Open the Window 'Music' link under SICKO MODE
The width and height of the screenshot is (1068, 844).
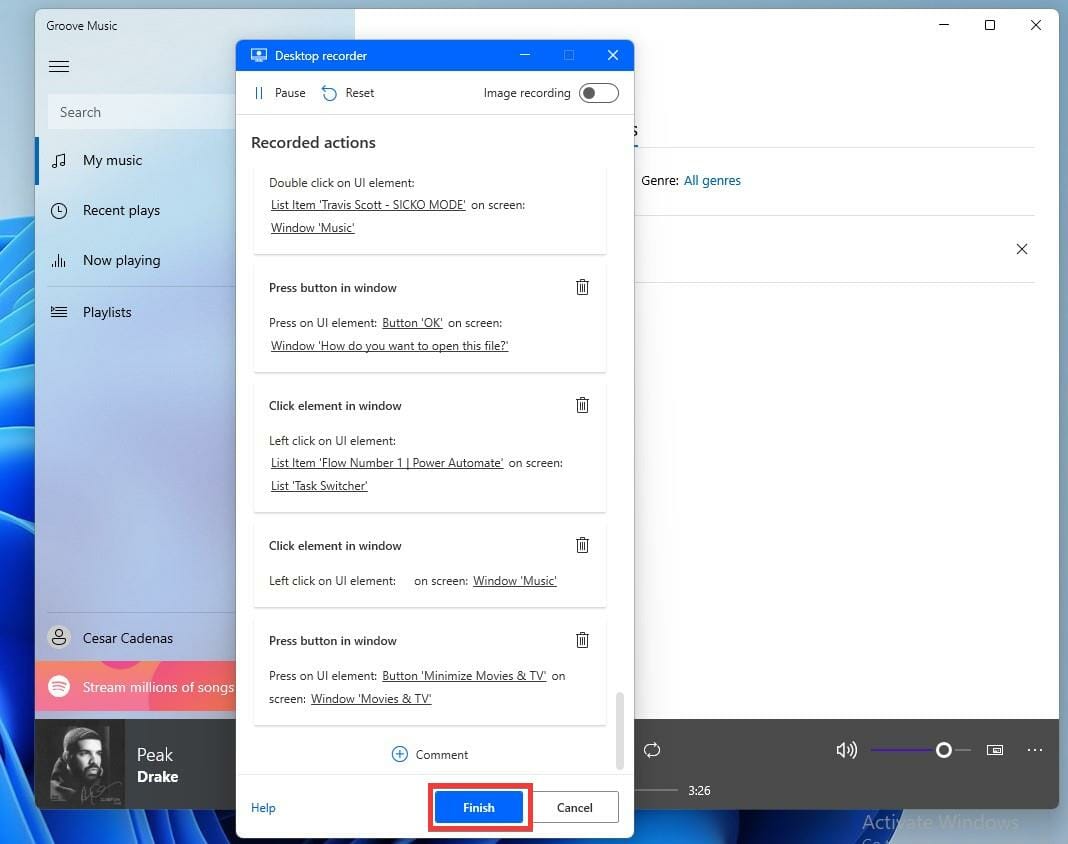click(x=313, y=228)
